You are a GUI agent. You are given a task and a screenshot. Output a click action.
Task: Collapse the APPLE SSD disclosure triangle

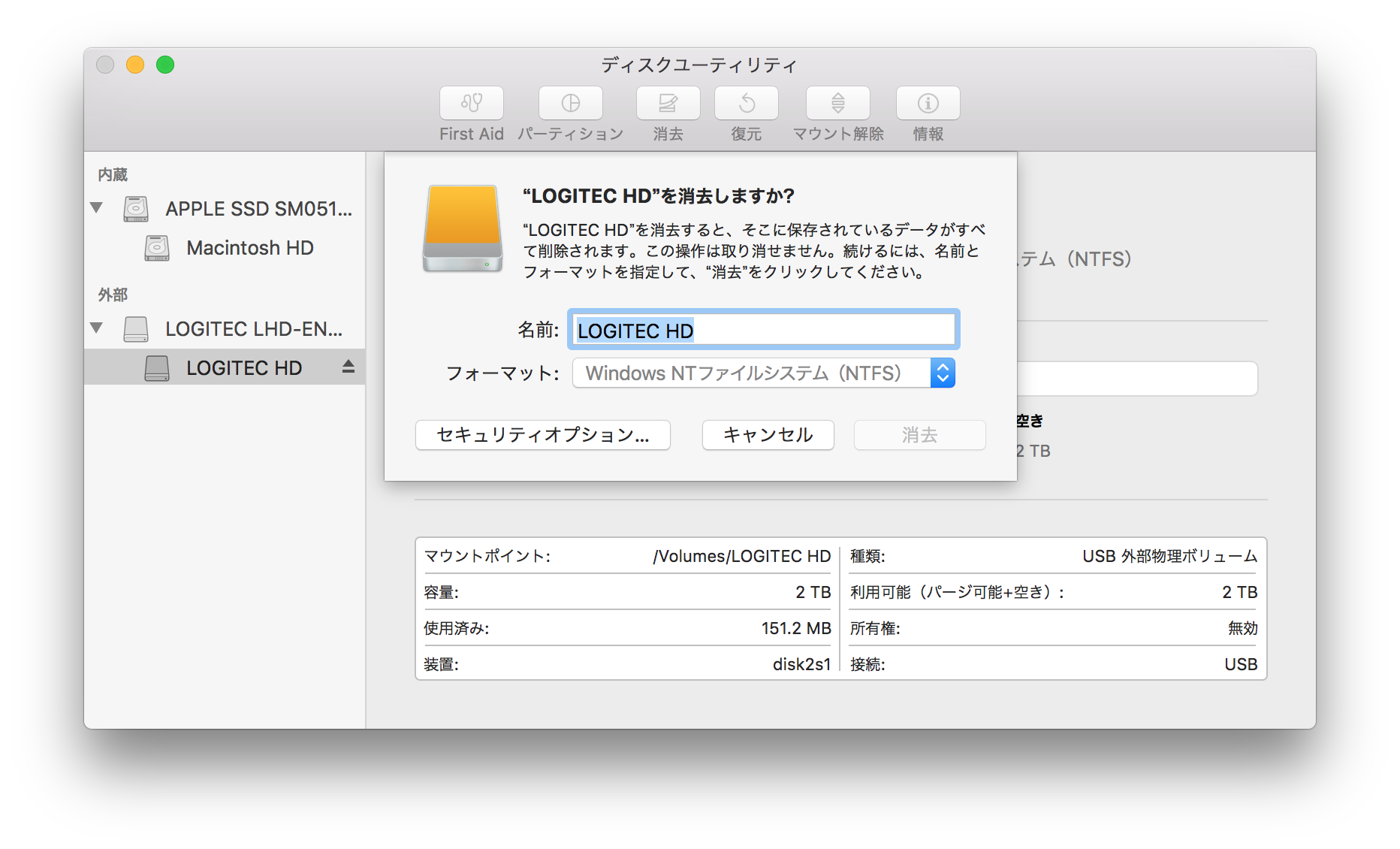point(96,207)
